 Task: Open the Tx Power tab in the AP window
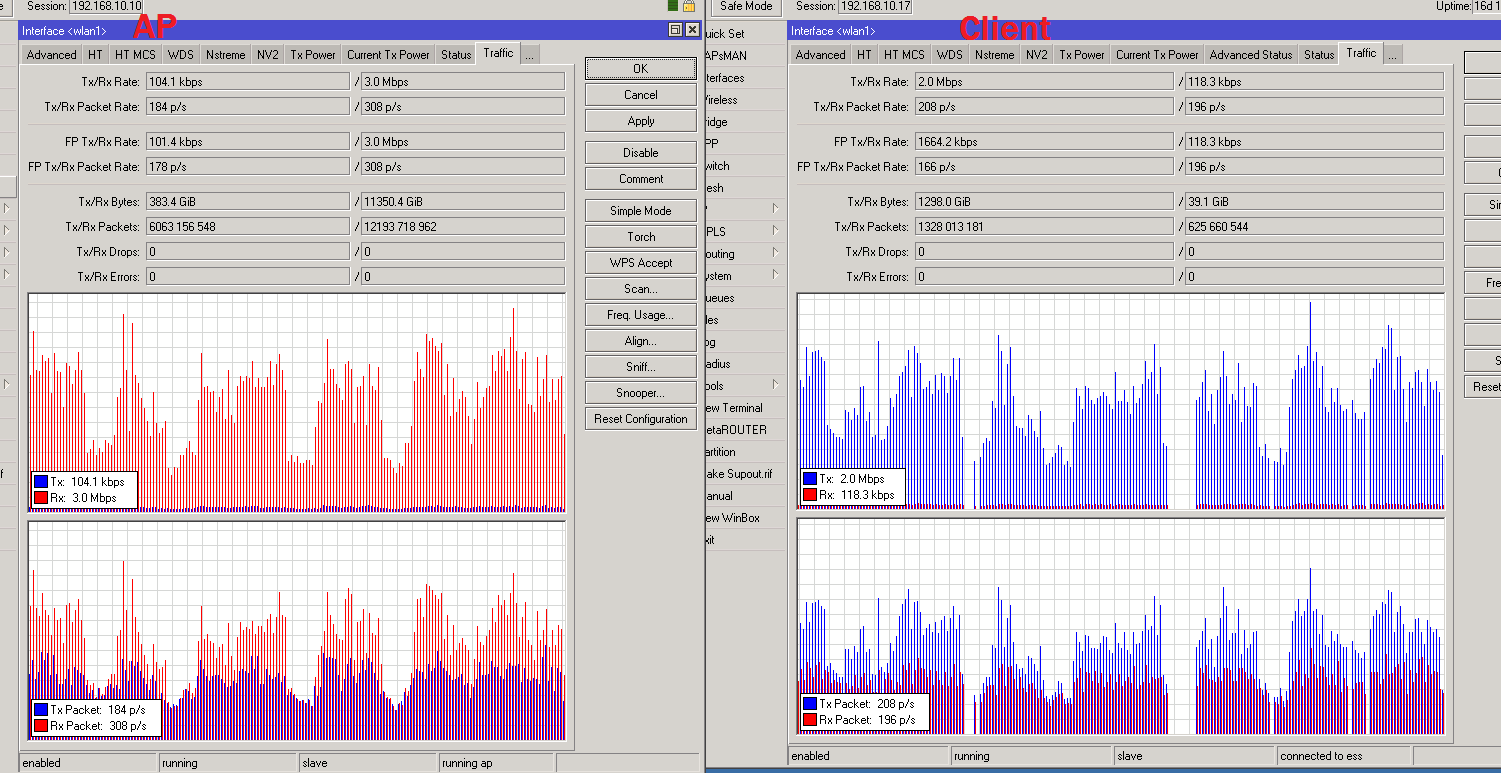pyautogui.click(x=313, y=55)
